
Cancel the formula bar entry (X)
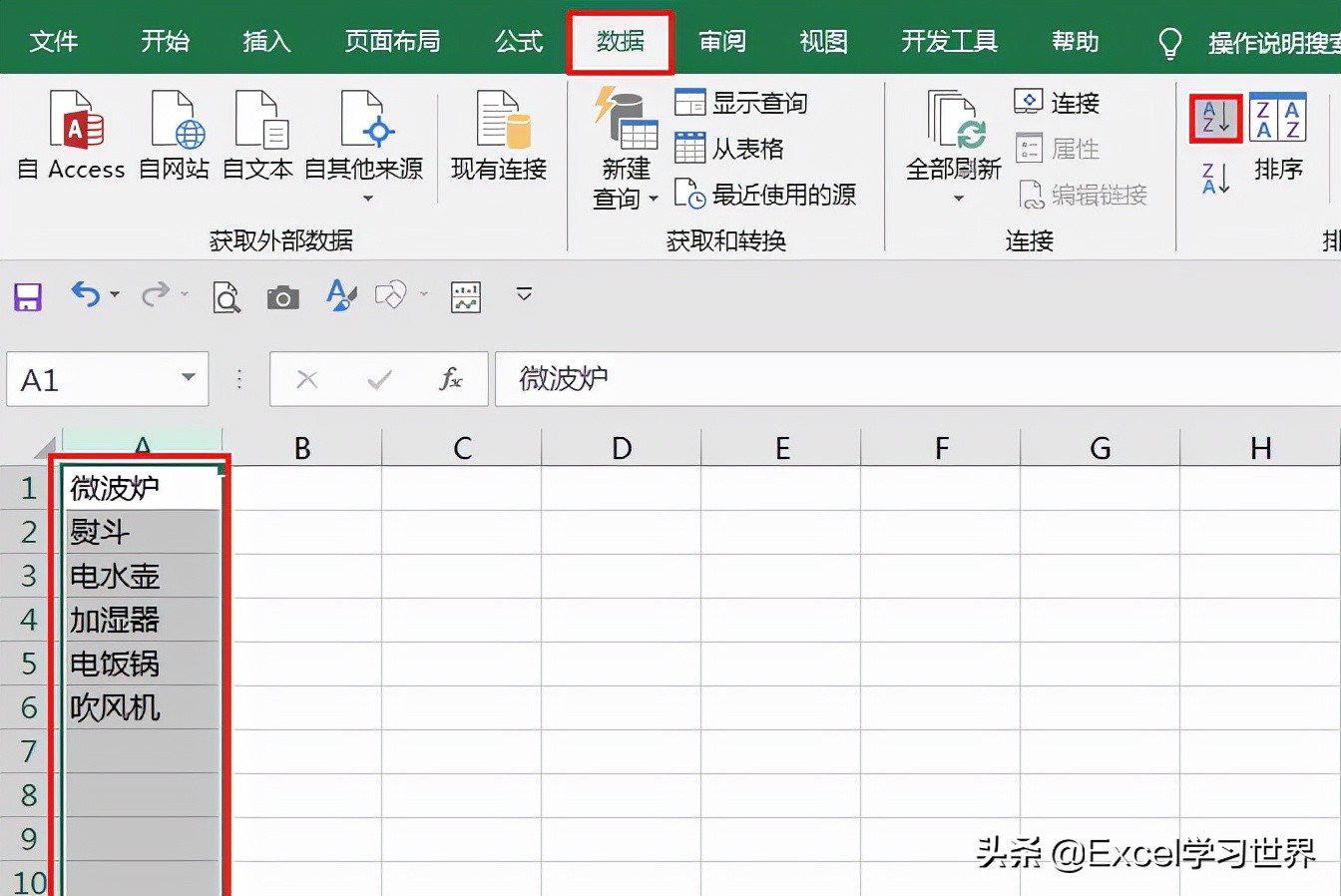pos(307,379)
